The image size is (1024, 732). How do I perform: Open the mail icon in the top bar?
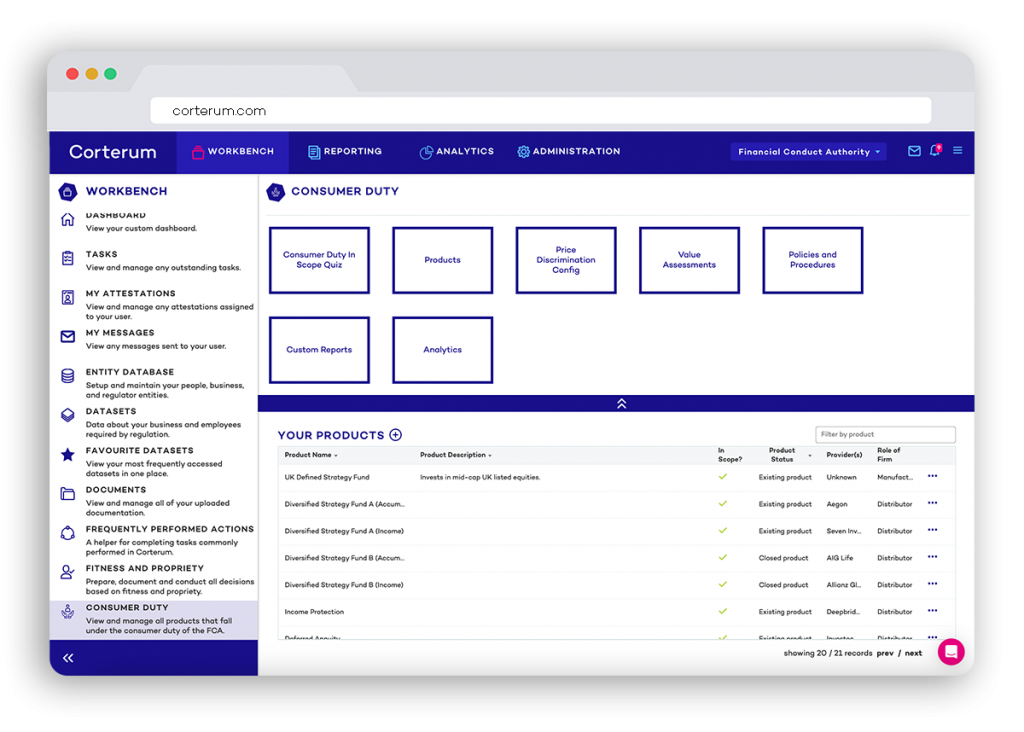914,151
